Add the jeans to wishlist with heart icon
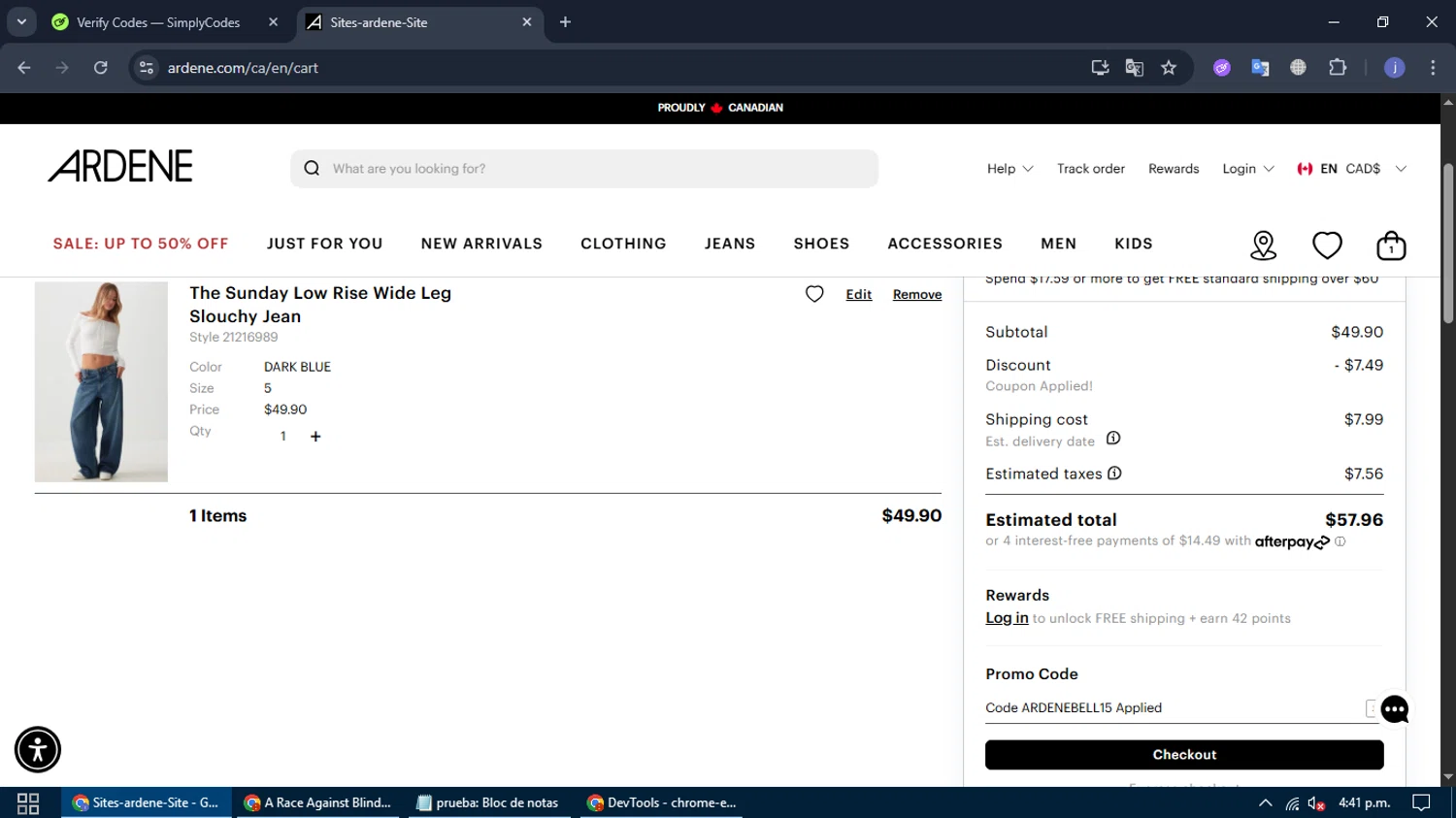Viewport: 1456px width, 818px height. coord(814,294)
